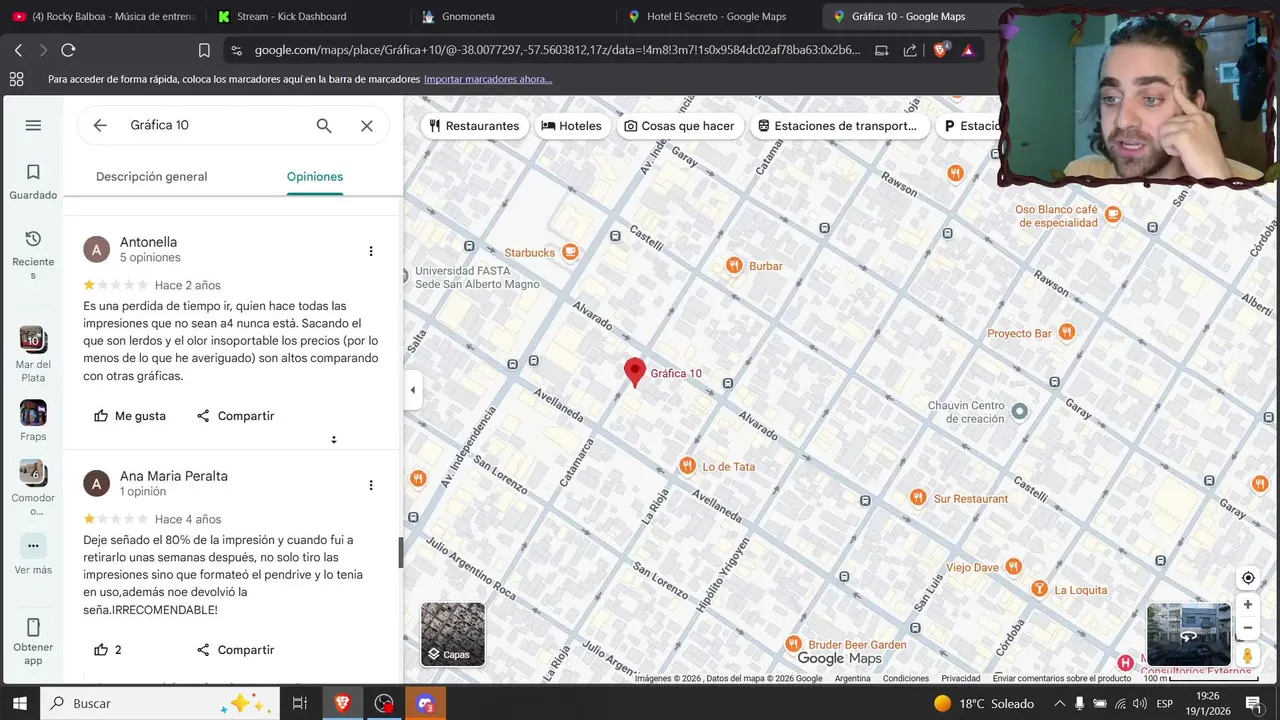Open options menu for Antonella's review

point(371,251)
